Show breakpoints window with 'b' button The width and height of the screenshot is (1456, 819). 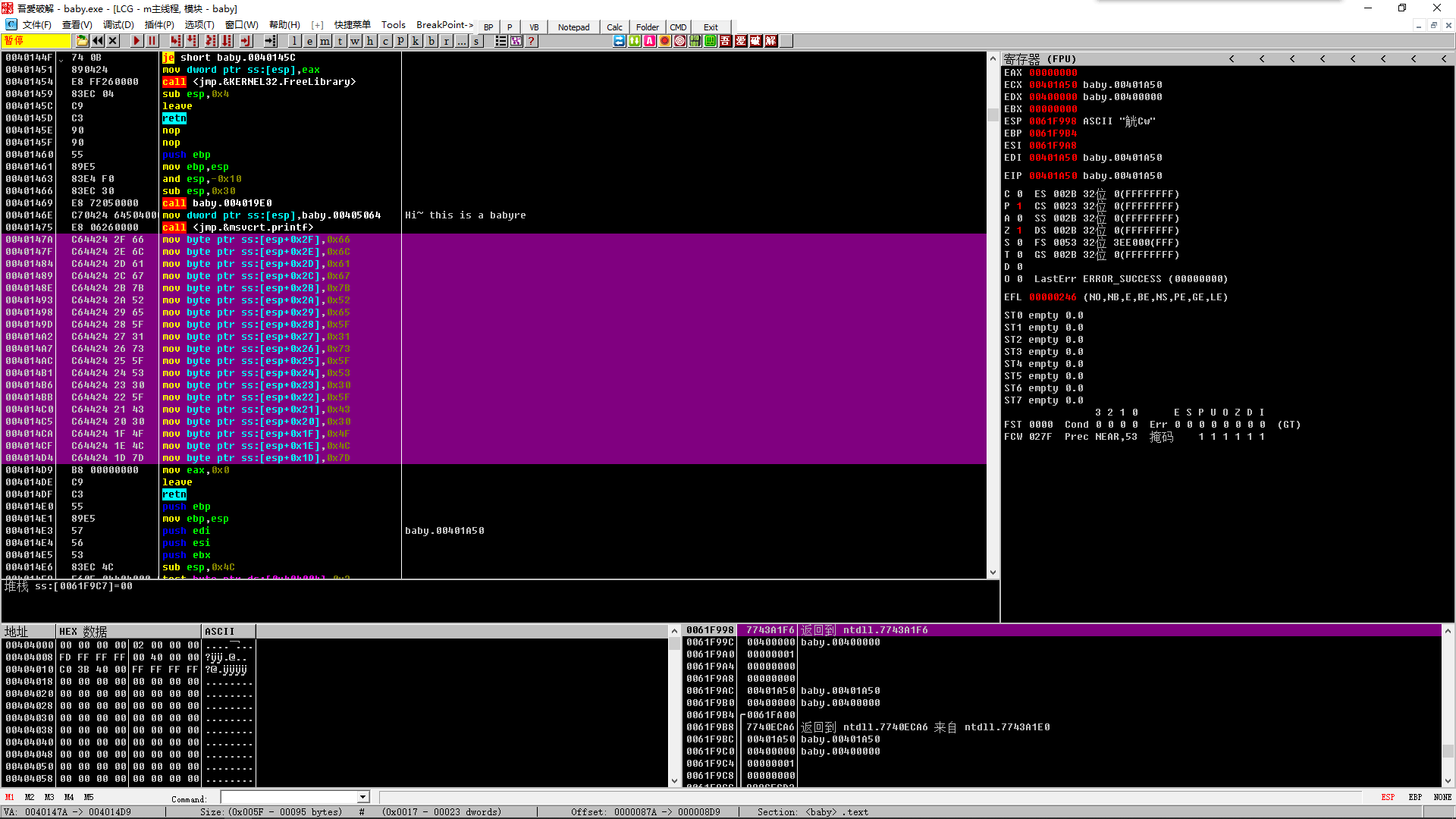[431, 41]
